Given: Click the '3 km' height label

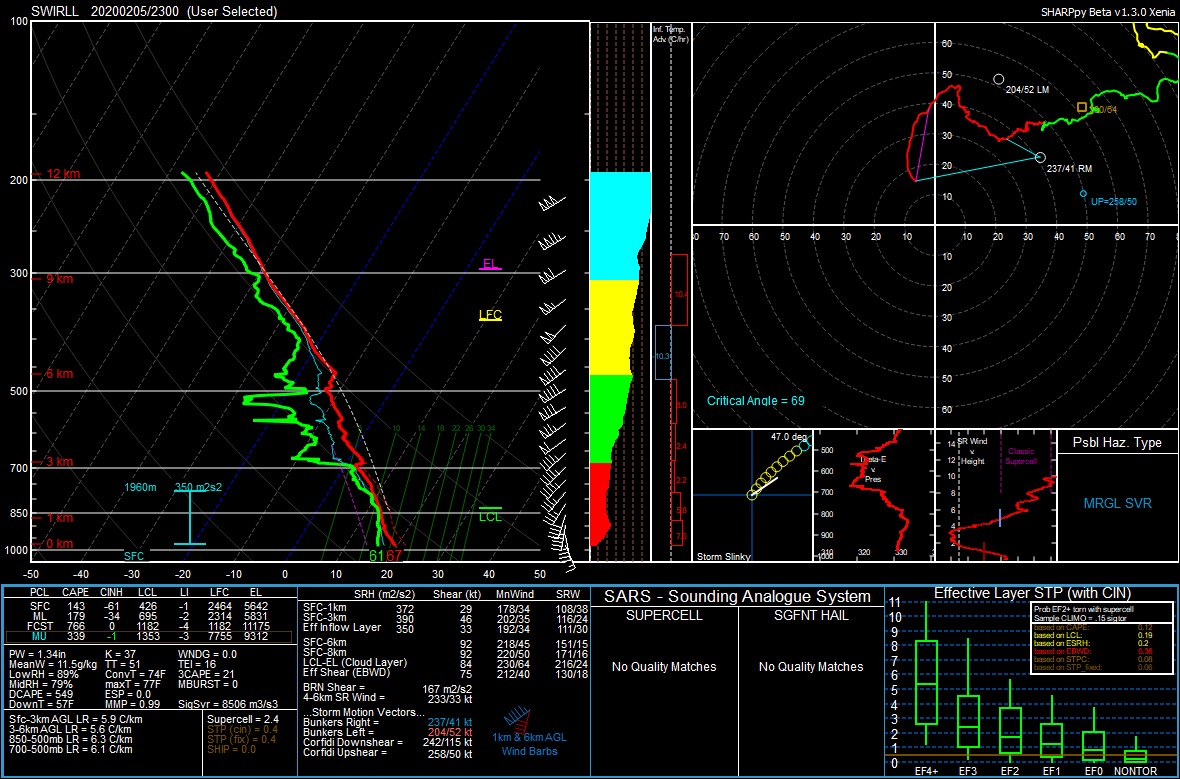Looking at the screenshot, I should (x=57, y=462).
